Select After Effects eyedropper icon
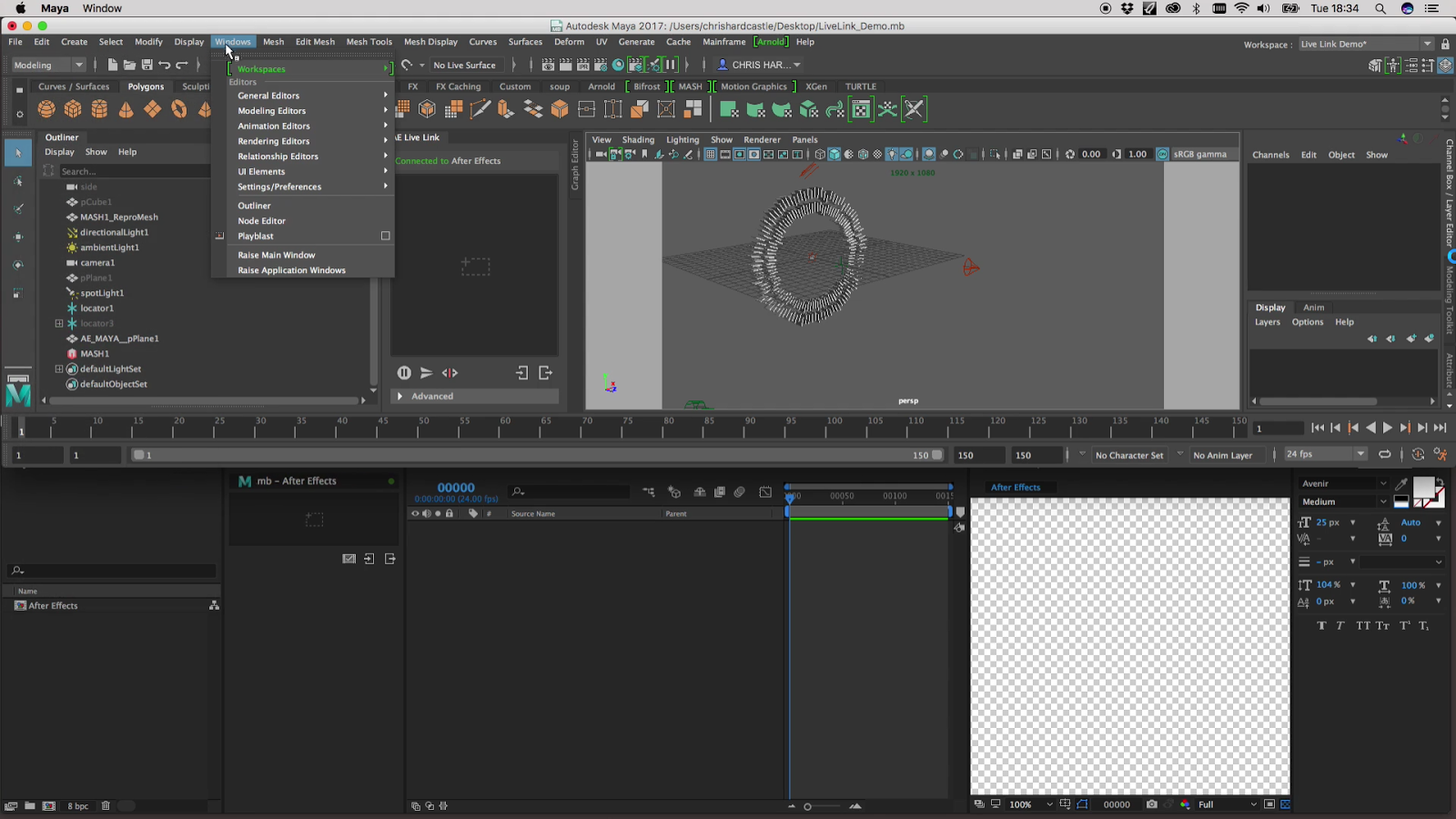 click(1401, 483)
